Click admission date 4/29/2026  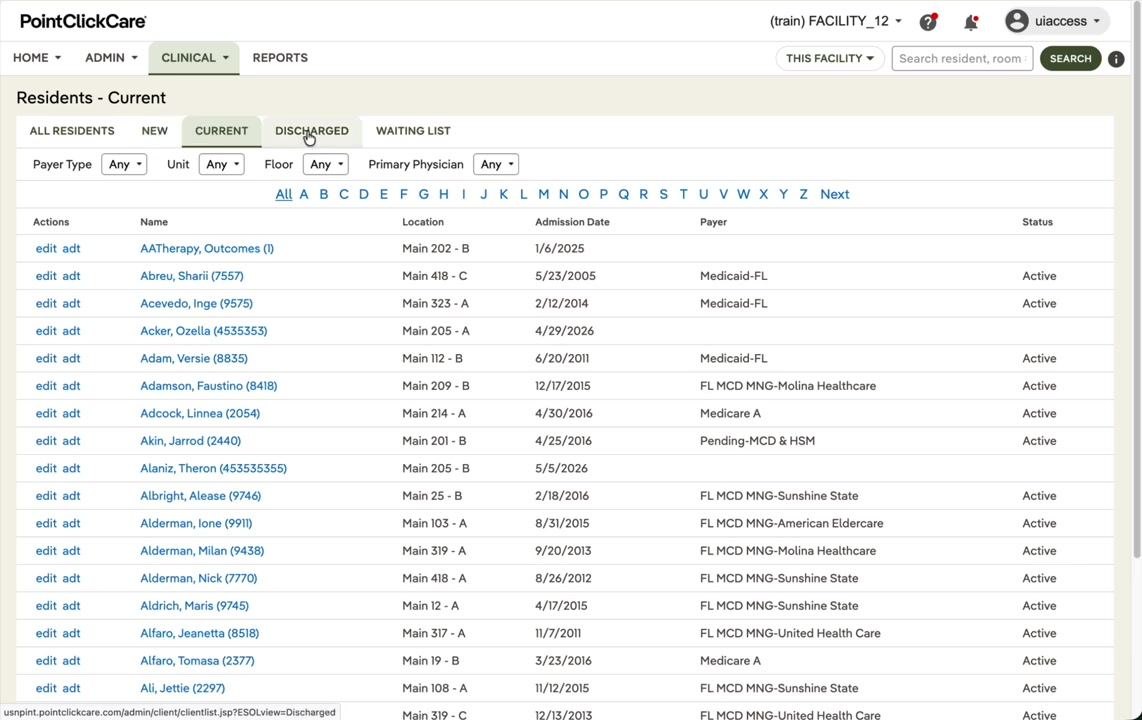(x=564, y=331)
